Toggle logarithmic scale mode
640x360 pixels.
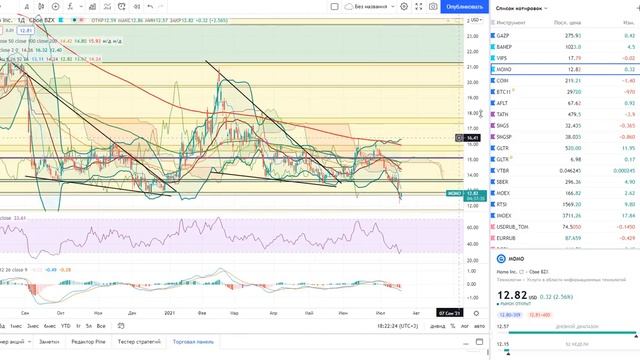click(x=464, y=326)
